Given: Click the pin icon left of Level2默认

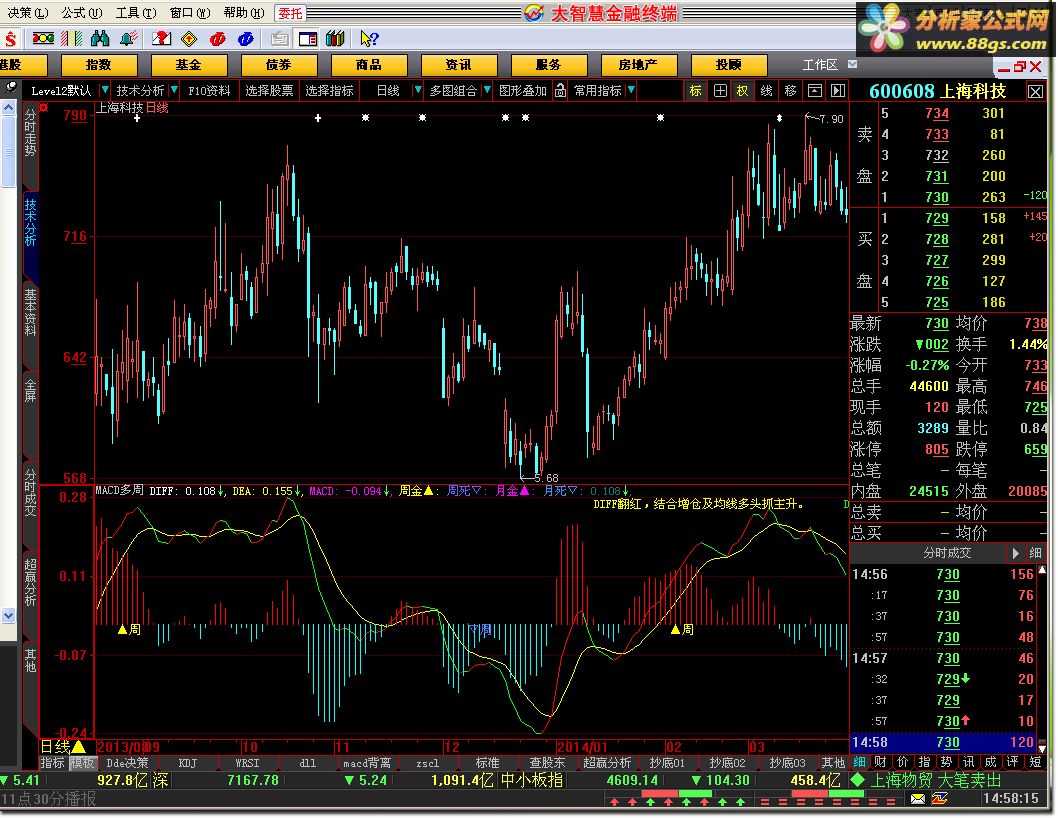Looking at the screenshot, I should 11,87.
